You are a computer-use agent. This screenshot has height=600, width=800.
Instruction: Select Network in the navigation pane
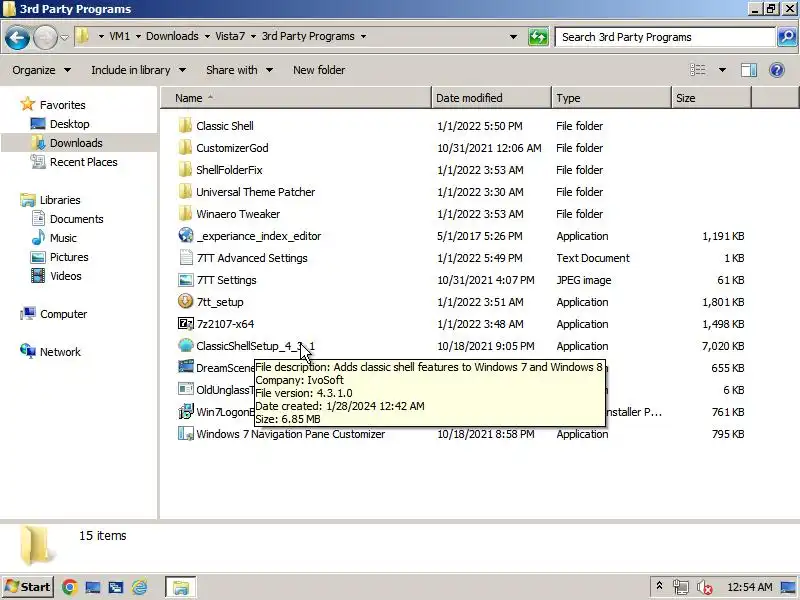[60, 352]
